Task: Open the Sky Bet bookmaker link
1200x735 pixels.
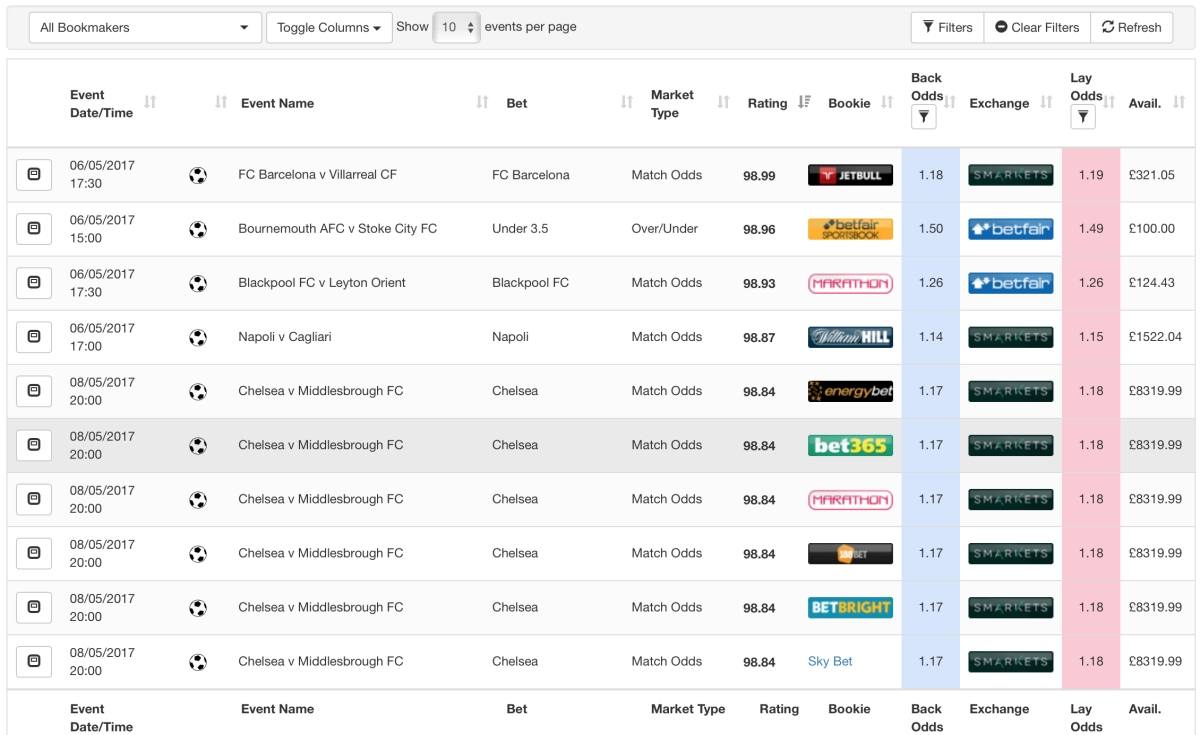Action: 830,661
